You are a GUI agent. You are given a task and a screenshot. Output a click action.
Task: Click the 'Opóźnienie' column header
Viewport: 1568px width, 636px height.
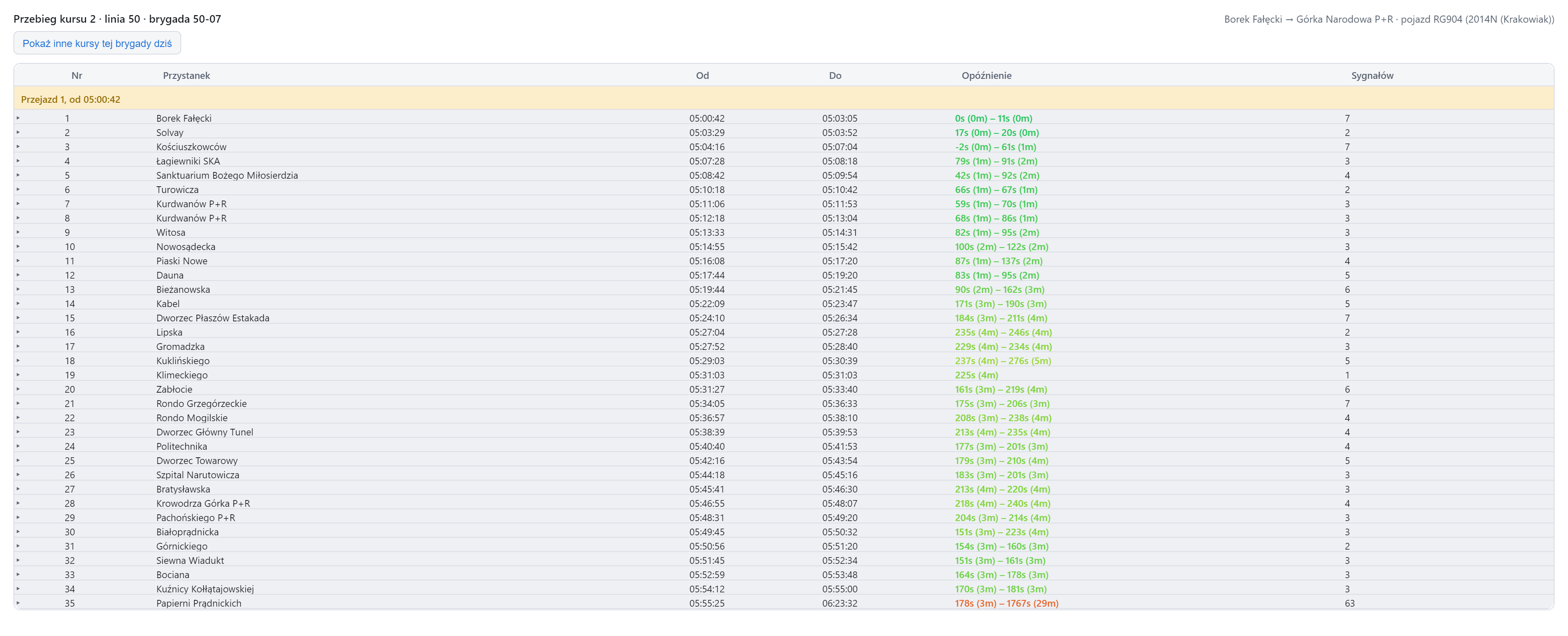point(986,76)
